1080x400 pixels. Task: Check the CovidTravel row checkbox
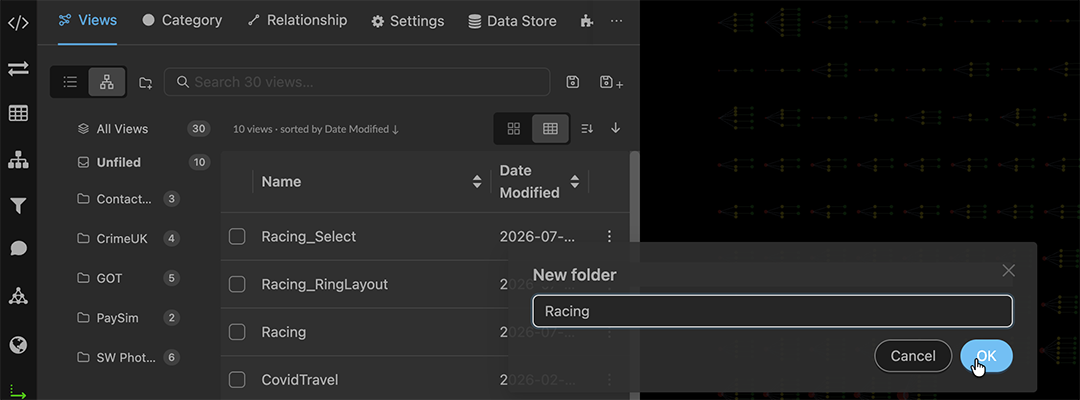click(237, 379)
